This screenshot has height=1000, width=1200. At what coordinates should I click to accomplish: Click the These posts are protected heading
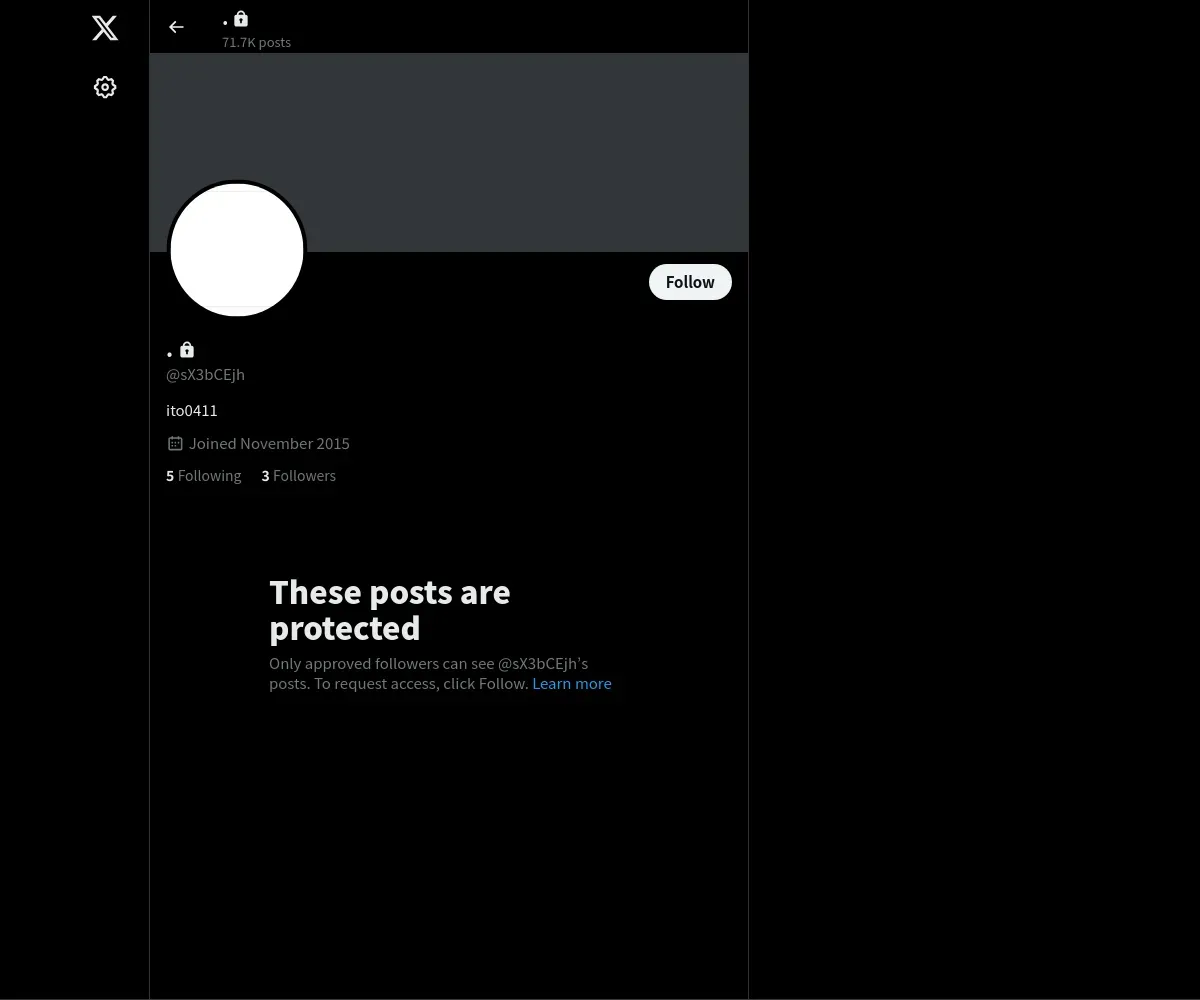click(x=390, y=610)
